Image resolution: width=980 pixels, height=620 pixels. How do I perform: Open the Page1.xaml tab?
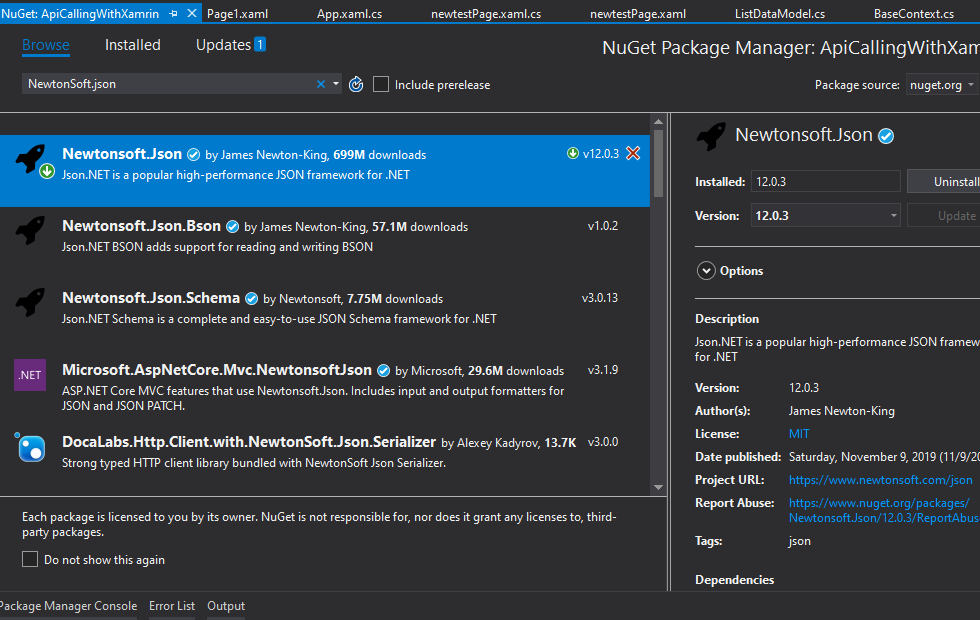pyautogui.click(x=238, y=14)
